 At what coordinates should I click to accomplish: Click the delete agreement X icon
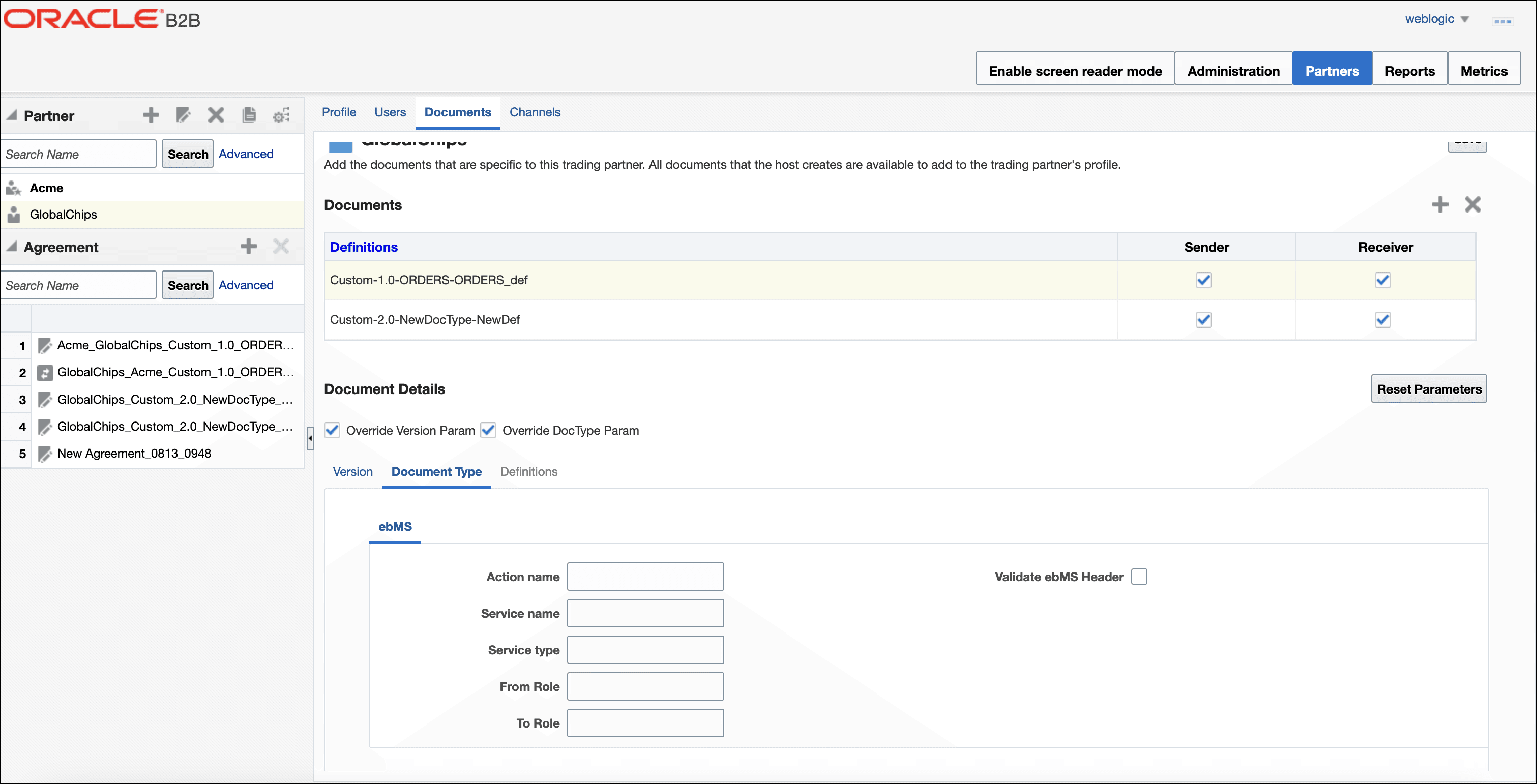click(x=281, y=246)
